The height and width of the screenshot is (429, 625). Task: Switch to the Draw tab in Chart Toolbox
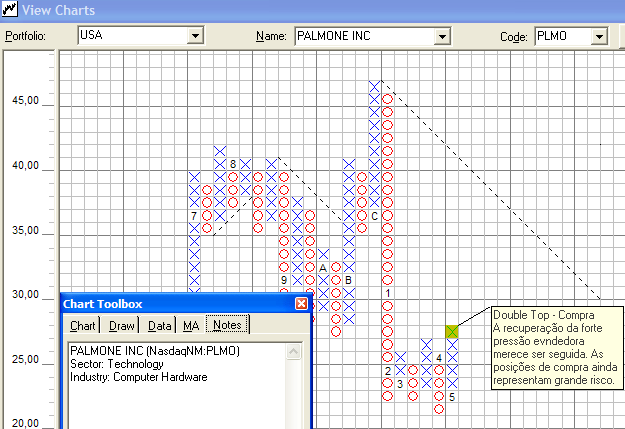pos(121,326)
